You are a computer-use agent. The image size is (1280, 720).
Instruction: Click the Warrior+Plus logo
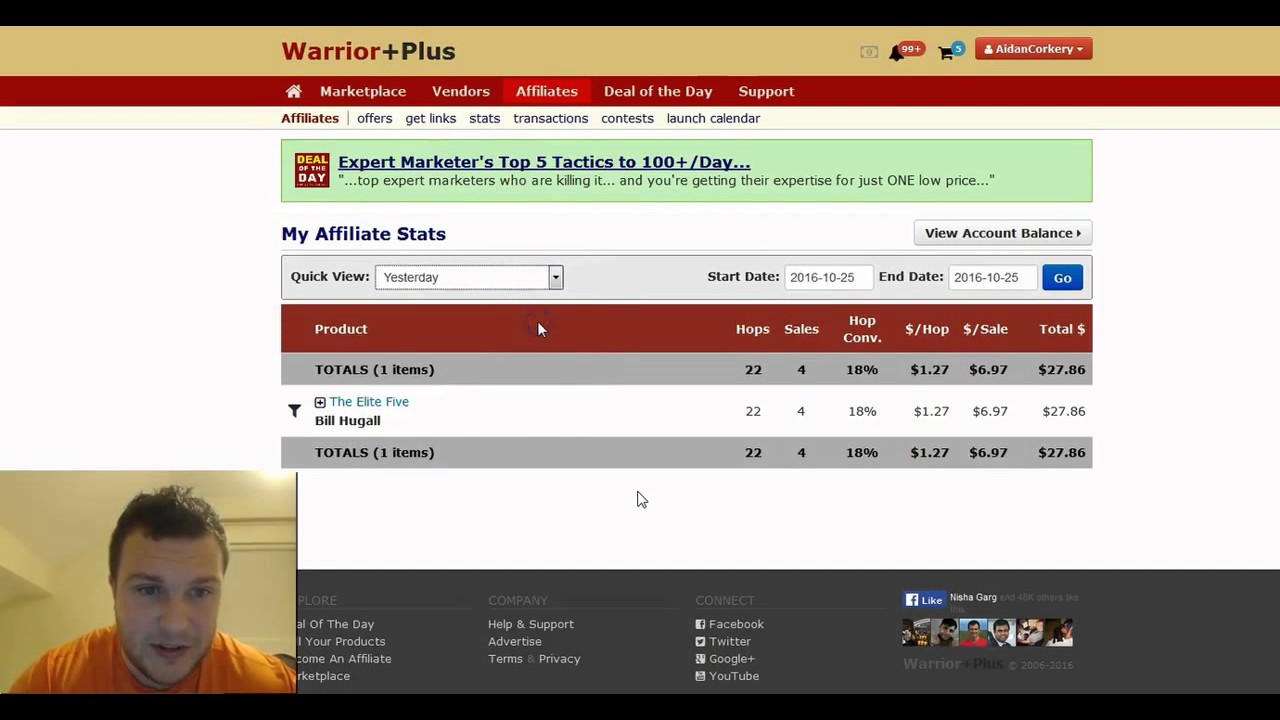pos(368,51)
